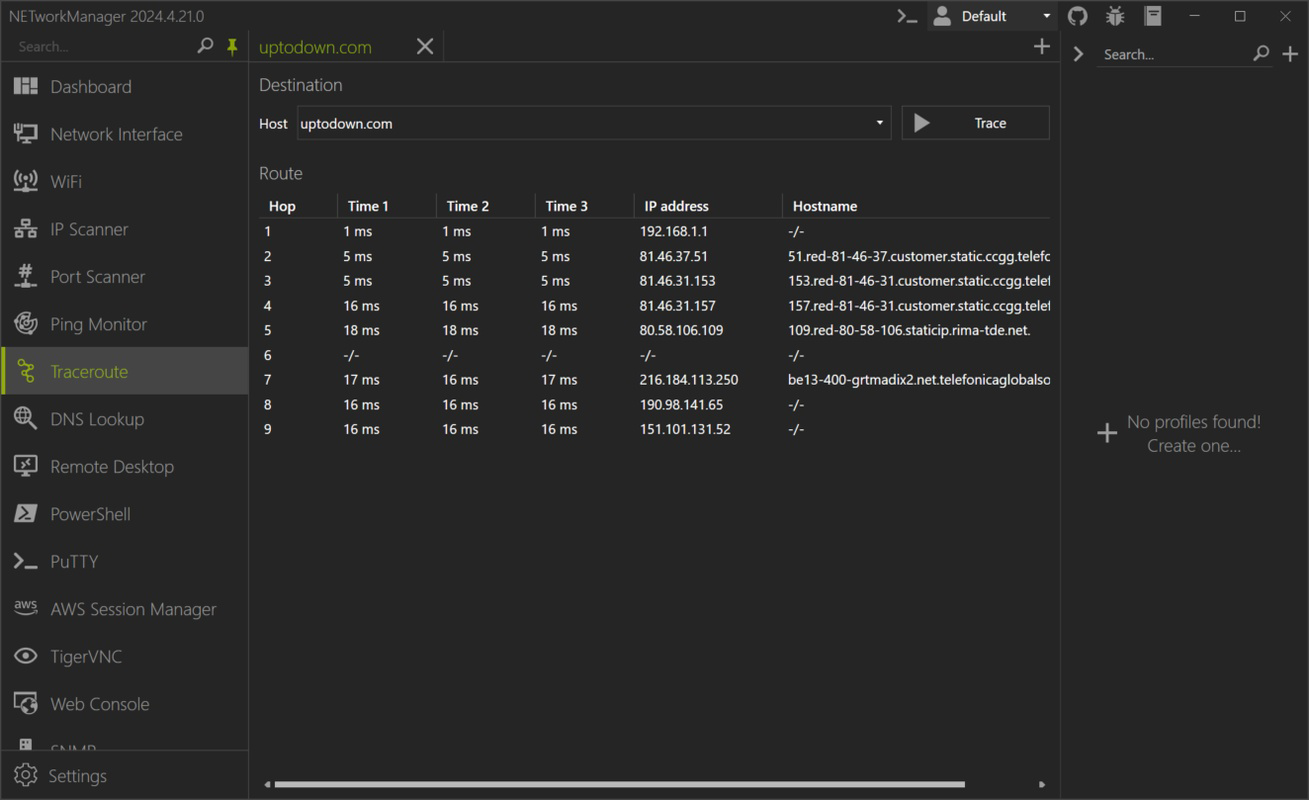This screenshot has height=800, width=1309.
Task: Click the Create one... profile link
Action: pyautogui.click(x=1194, y=446)
